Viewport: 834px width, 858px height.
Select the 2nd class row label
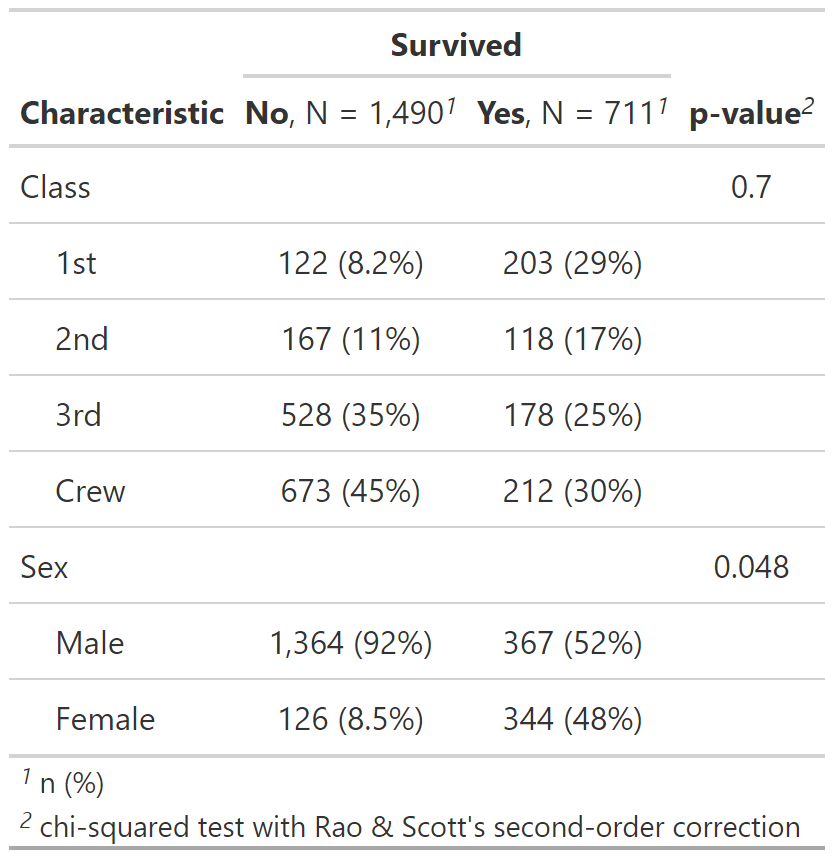point(82,339)
